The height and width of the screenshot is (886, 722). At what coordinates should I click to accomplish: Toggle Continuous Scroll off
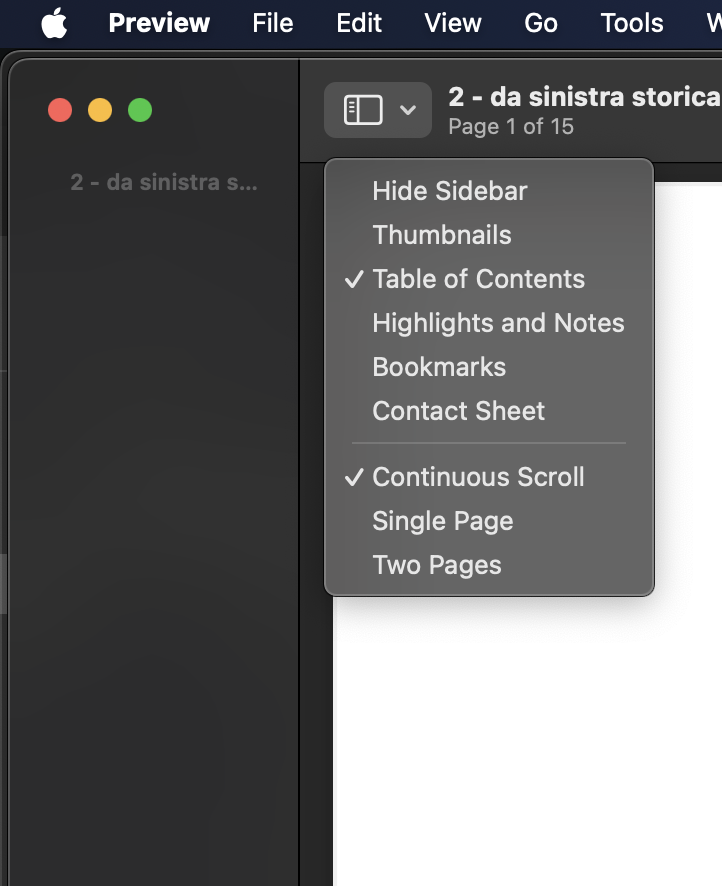478,477
